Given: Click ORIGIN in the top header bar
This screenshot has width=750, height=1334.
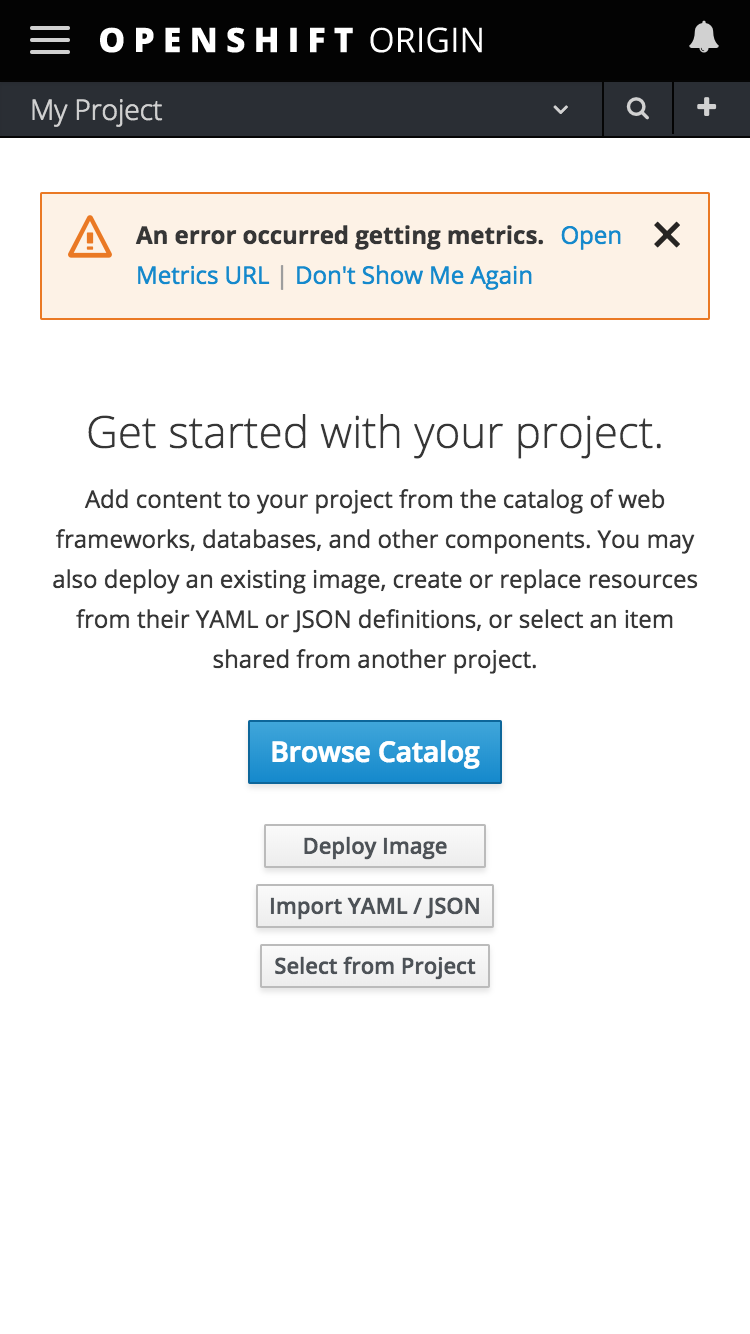Looking at the screenshot, I should (428, 40).
